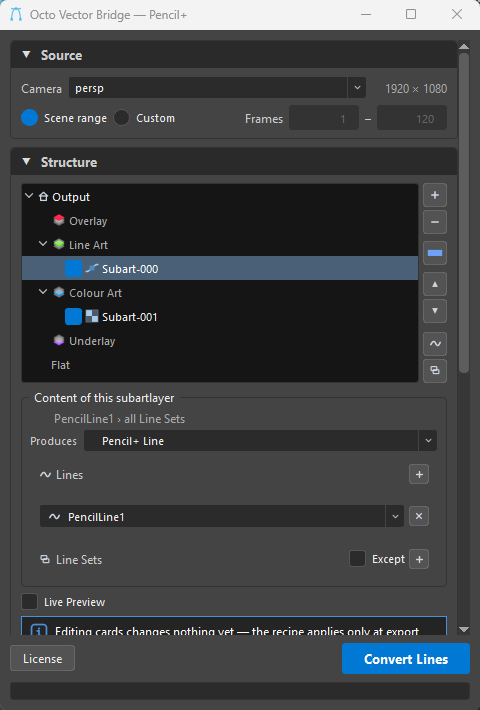Viewport: 480px width, 710px height.
Task: Maximize the Octo Vector Bridge window
Action: pyautogui.click(x=411, y=14)
